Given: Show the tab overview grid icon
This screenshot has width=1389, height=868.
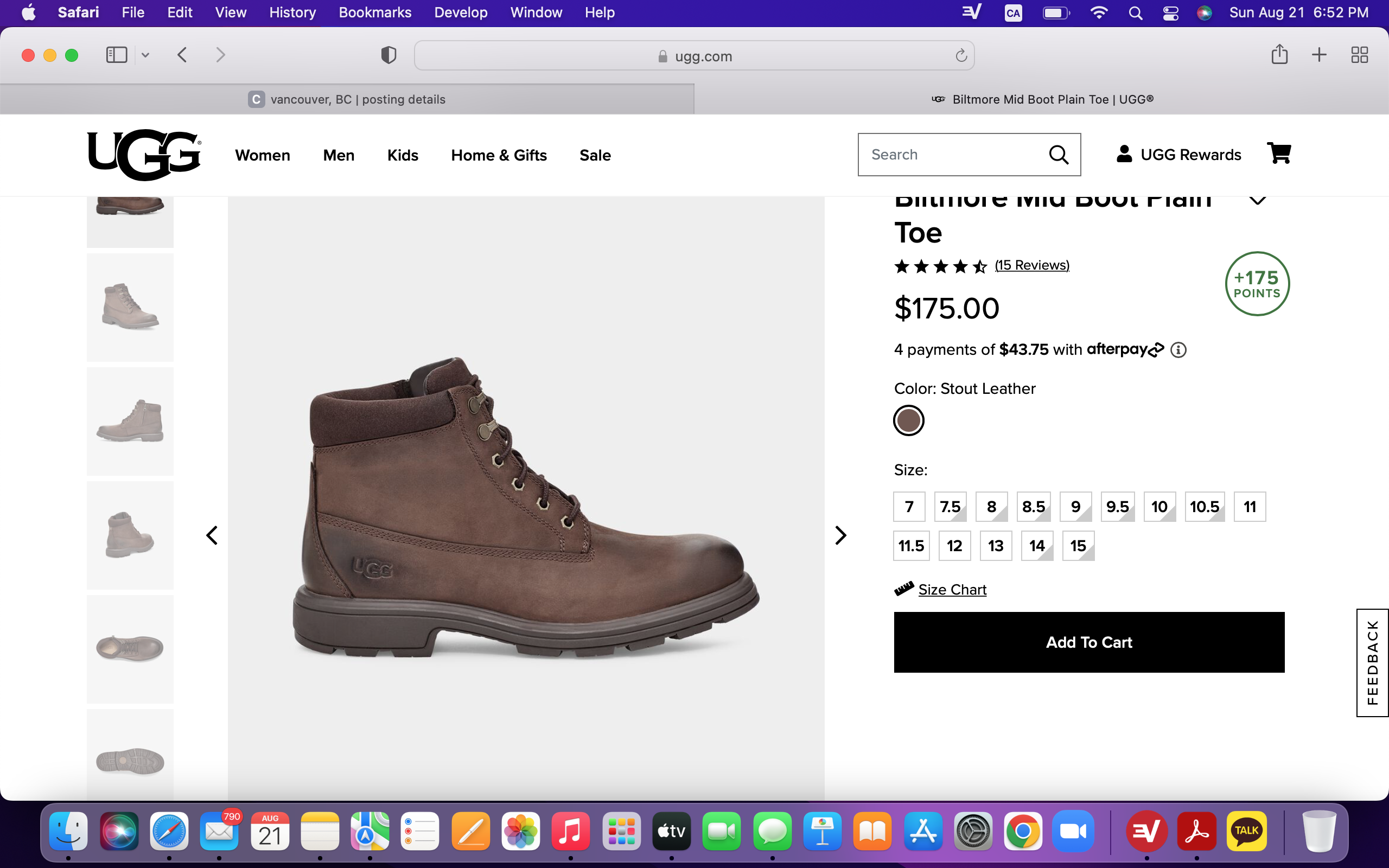Looking at the screenshot, I should [1359, 55].
